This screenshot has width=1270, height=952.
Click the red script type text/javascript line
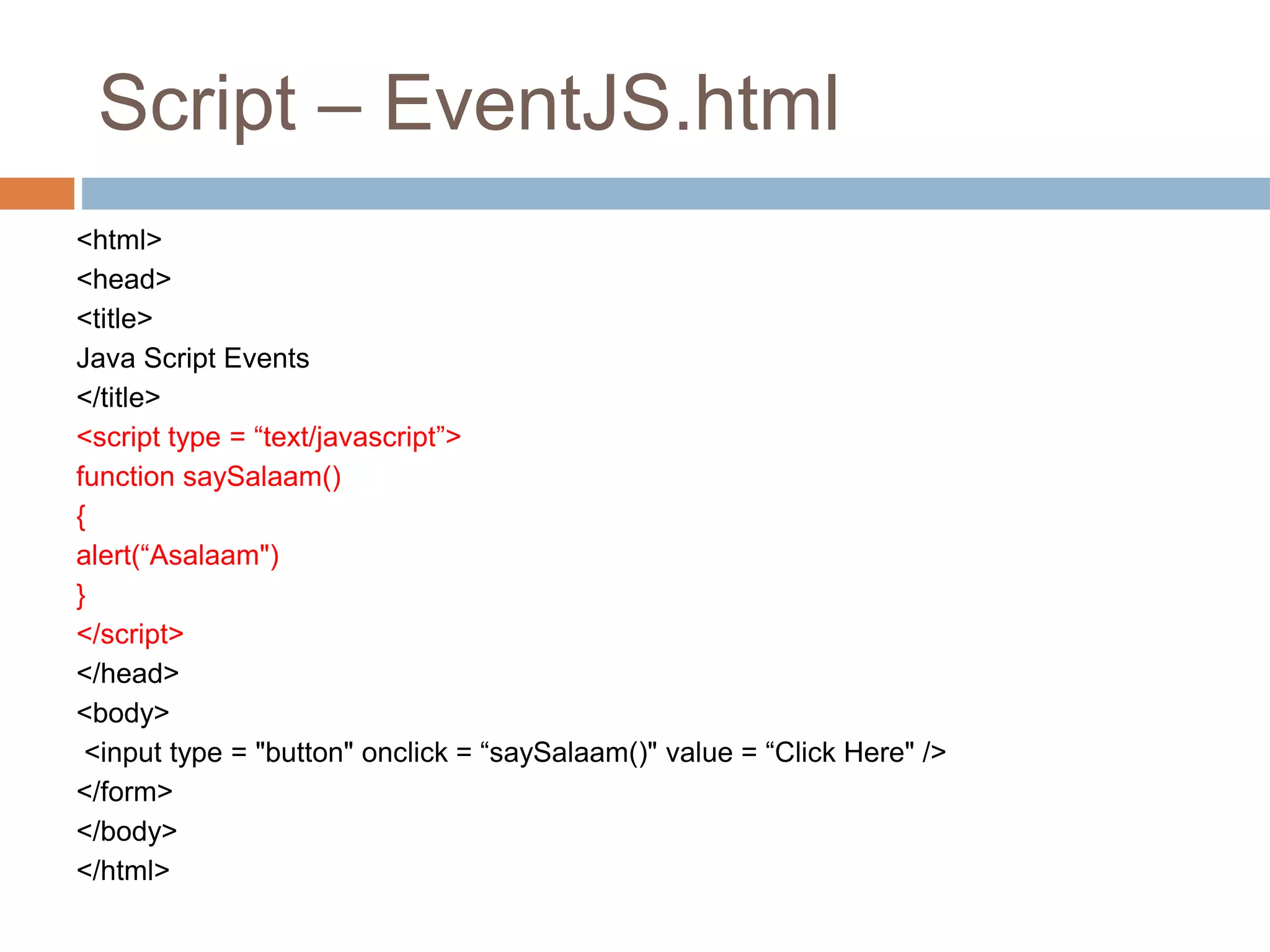point(268,437)
